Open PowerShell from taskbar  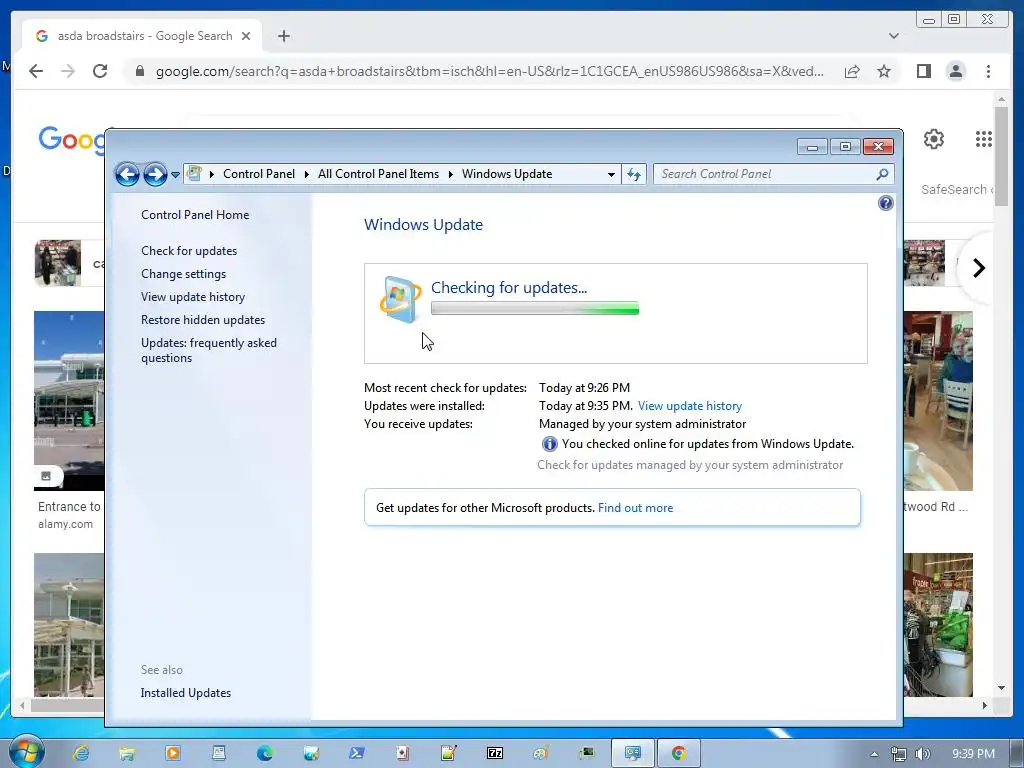(x=357, y=753)
